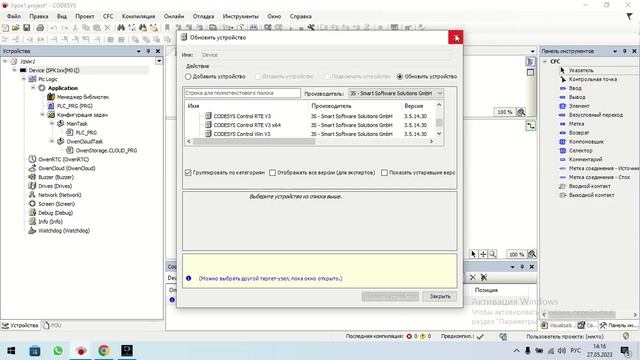
Task: Pick the Ввод input element
Action: 575,88
